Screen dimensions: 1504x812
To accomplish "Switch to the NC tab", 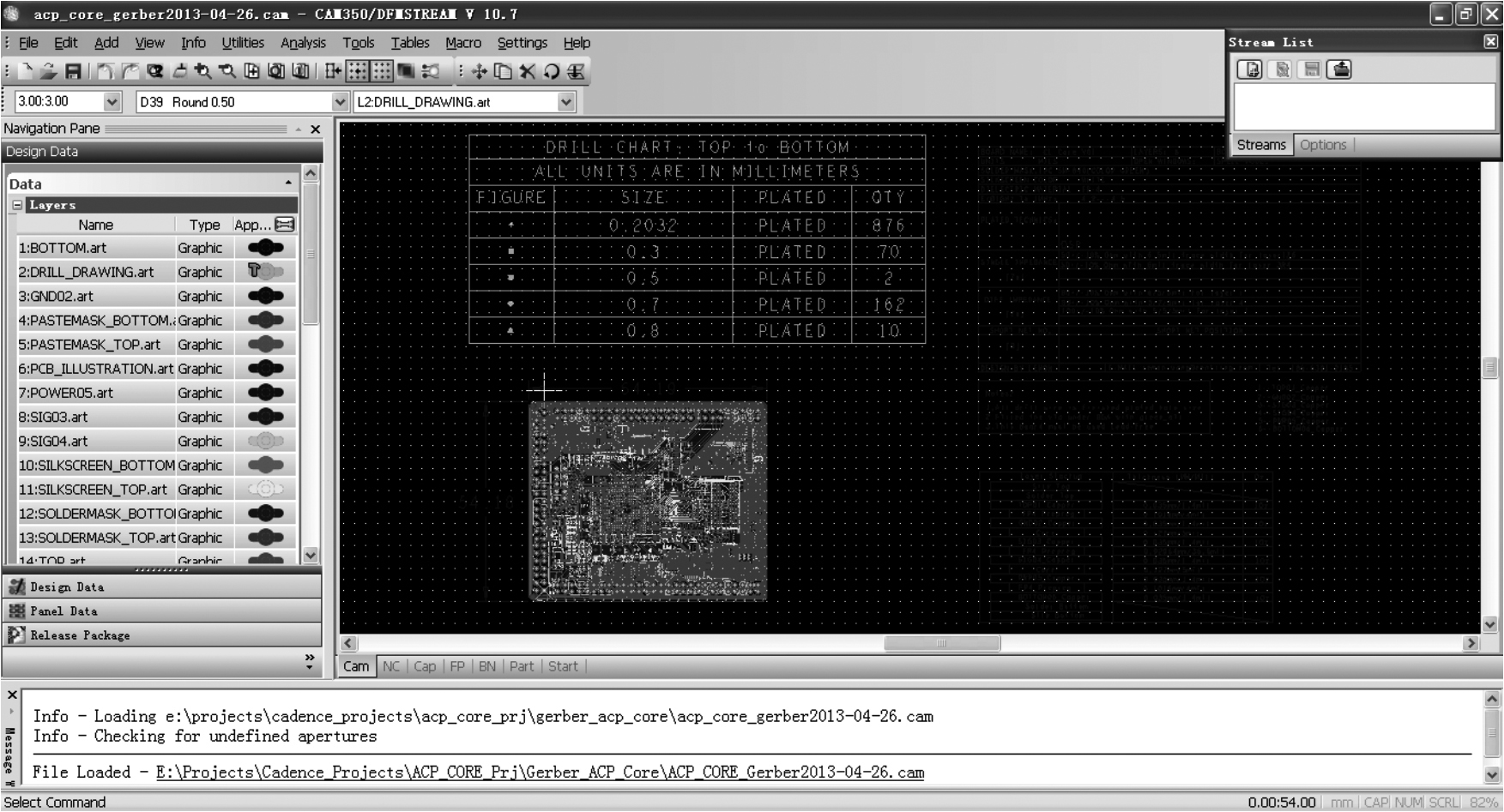I will [x=391, y=666].
